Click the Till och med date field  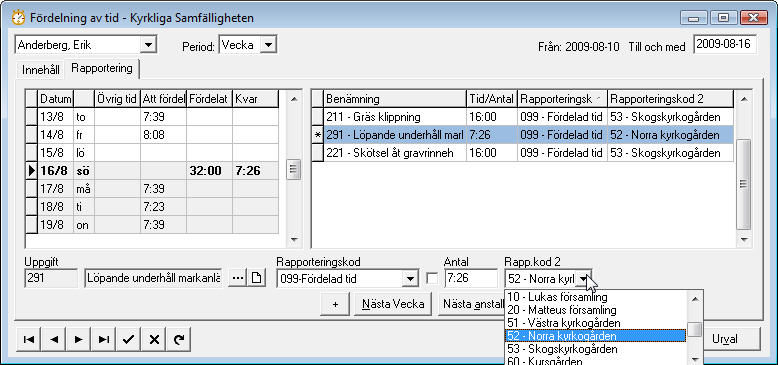[x=725, y=44]
